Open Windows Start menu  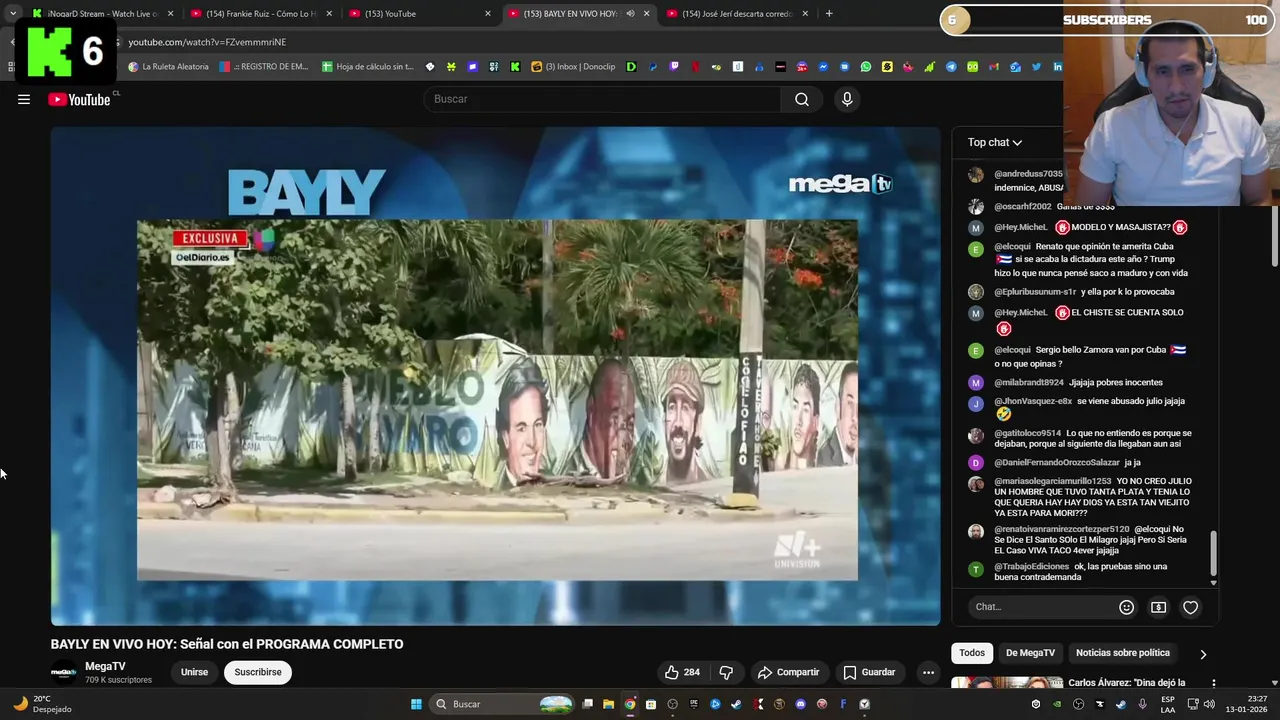[416, 704]
